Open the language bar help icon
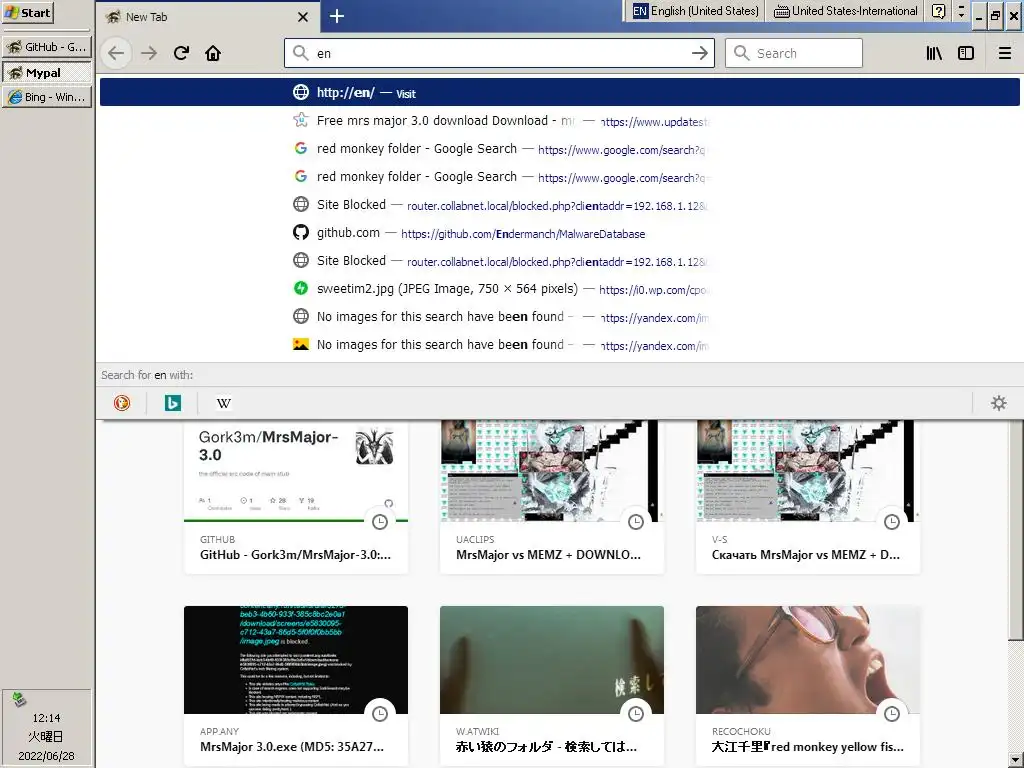1024x768 pixels. [938, 11]
